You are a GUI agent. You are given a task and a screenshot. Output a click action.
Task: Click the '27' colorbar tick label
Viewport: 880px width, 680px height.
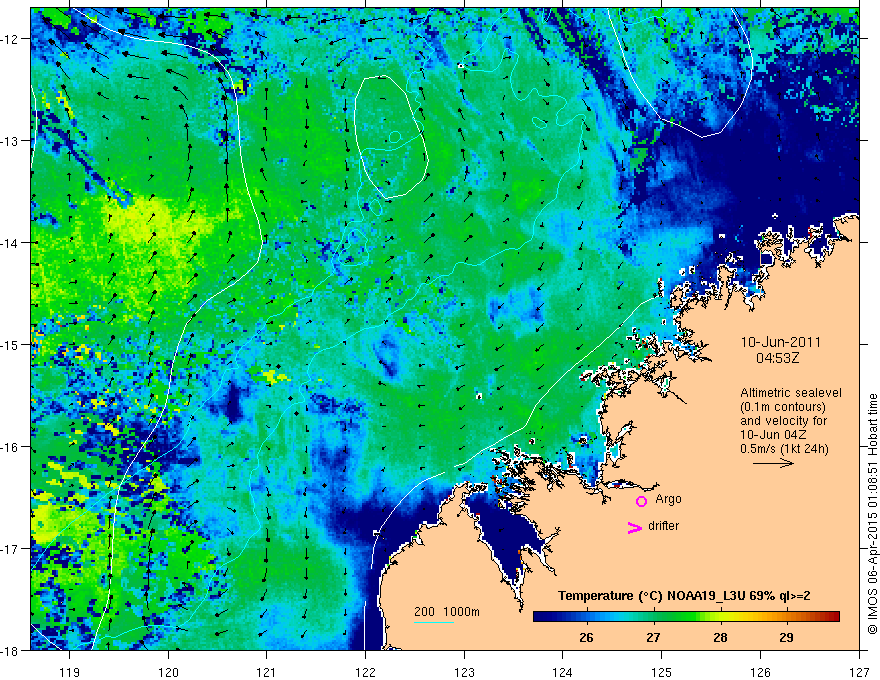click(653, 637)
